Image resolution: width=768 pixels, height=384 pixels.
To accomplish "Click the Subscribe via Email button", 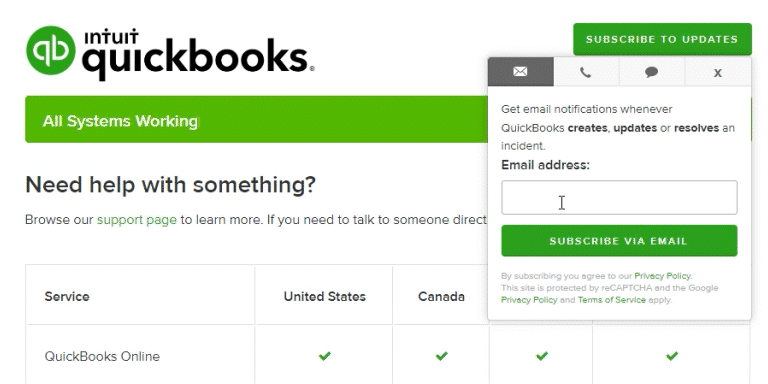I will (619, 241).
